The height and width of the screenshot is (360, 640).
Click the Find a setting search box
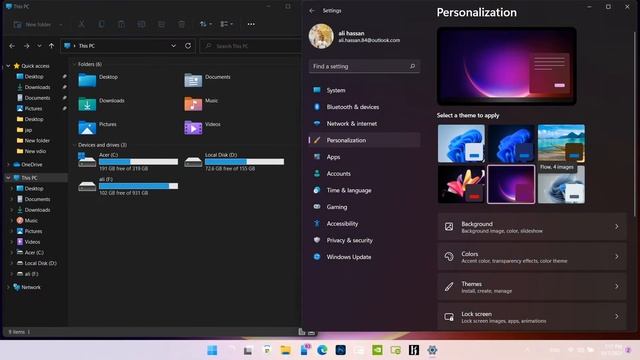coord(364,66)
